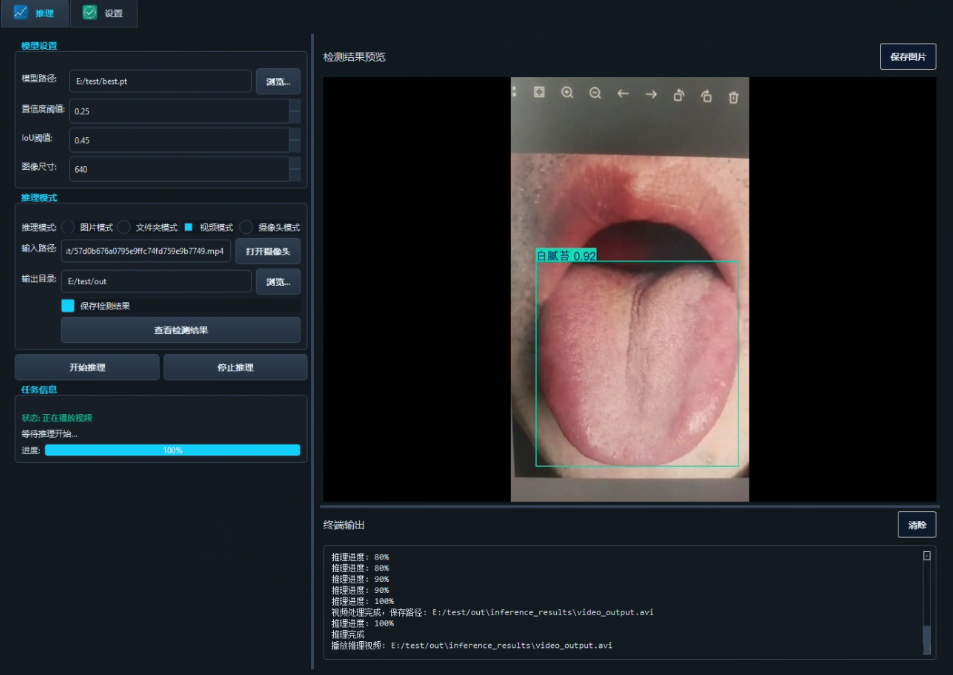953x675 pixels.
Task: Click the 查看检测结果 button
Action: (181, 330)
